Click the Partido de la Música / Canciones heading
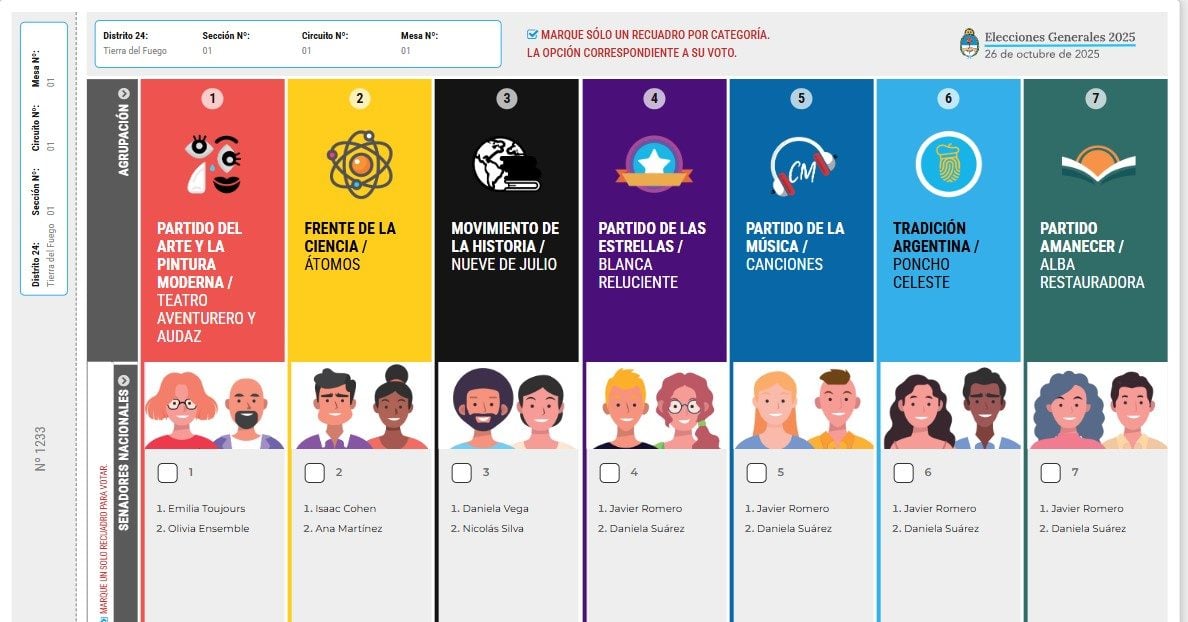Viewport: 1188px width, 622px height. [795, 246]
